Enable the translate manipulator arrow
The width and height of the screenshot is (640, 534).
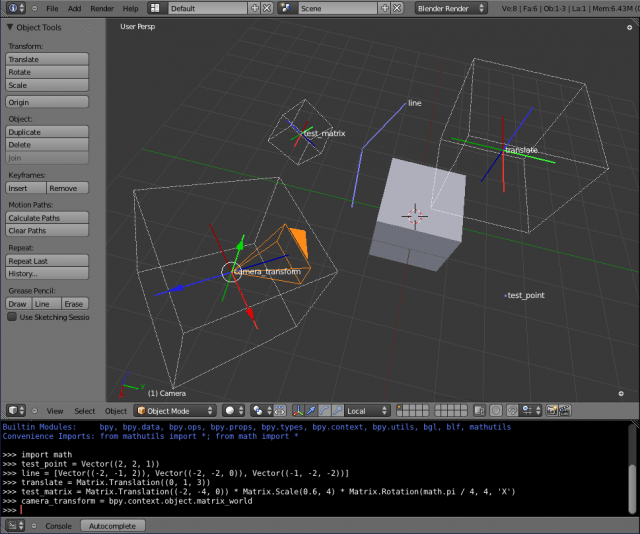coord(311,410)
